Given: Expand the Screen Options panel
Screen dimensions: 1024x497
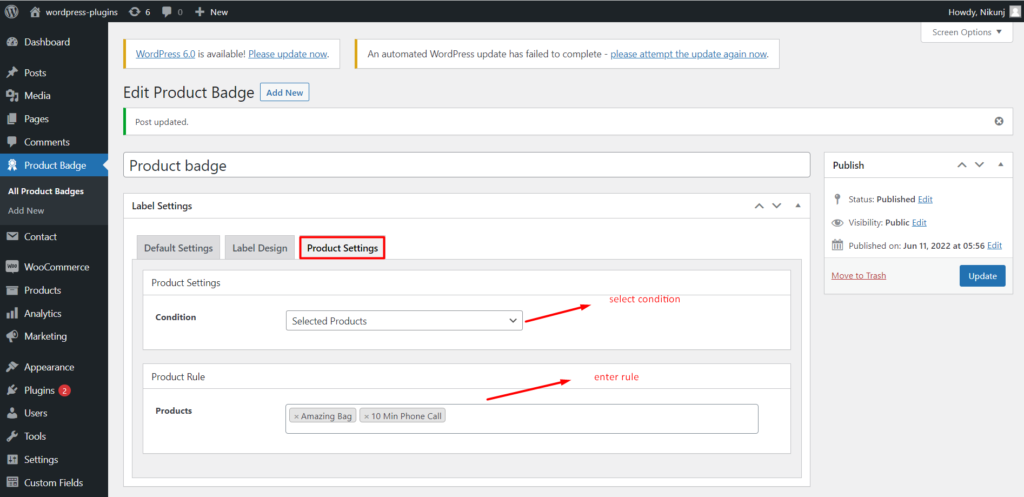Looking at the screenshot, I should click(x=967, y=32).
